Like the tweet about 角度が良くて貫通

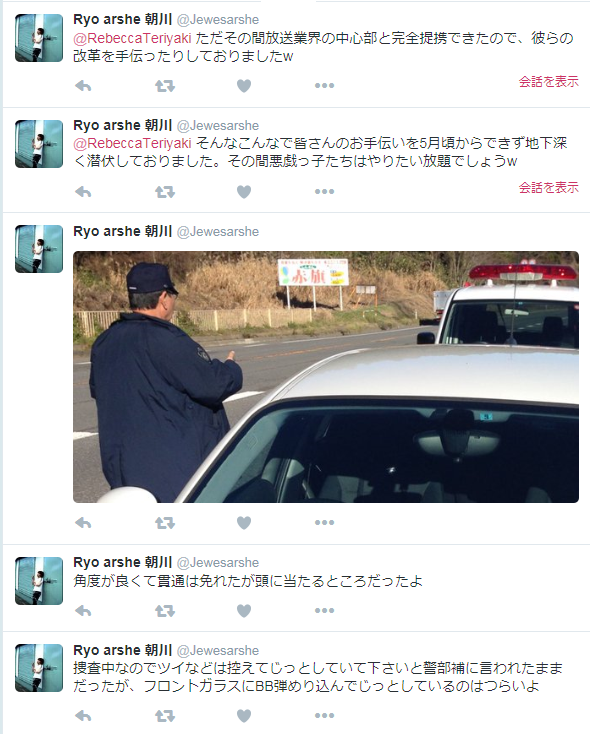[244, 610]
